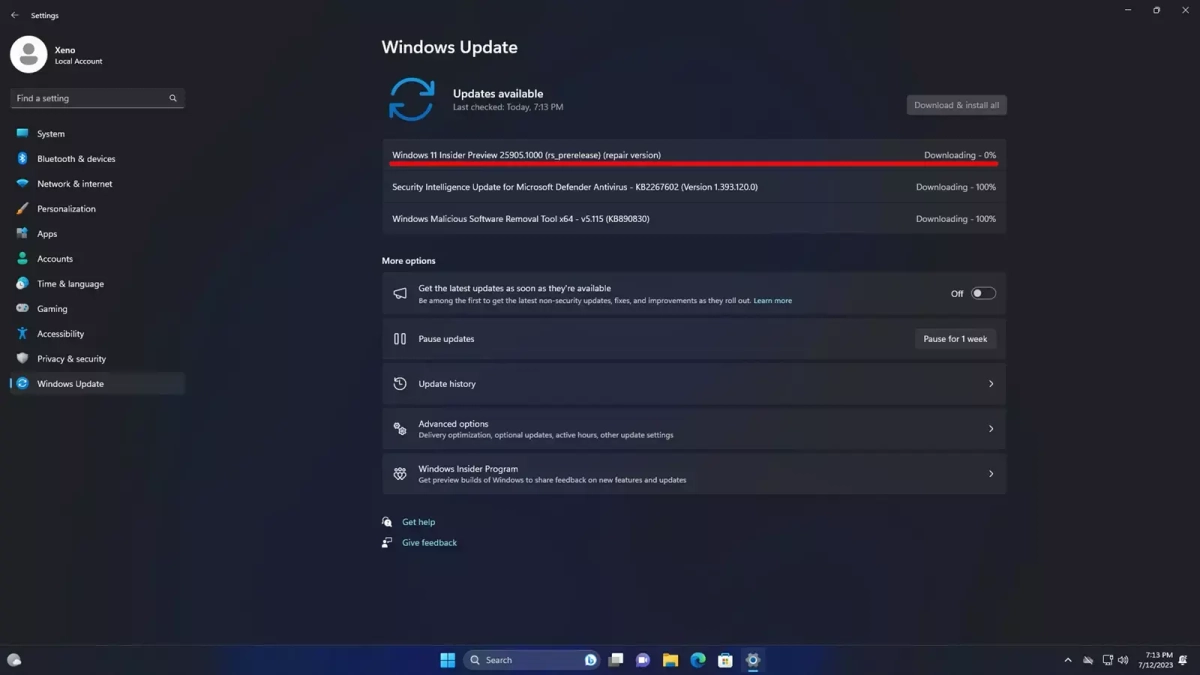Open the Personalization brush icon
This screenshot has width=1200, height=675.
click(22, 208)
